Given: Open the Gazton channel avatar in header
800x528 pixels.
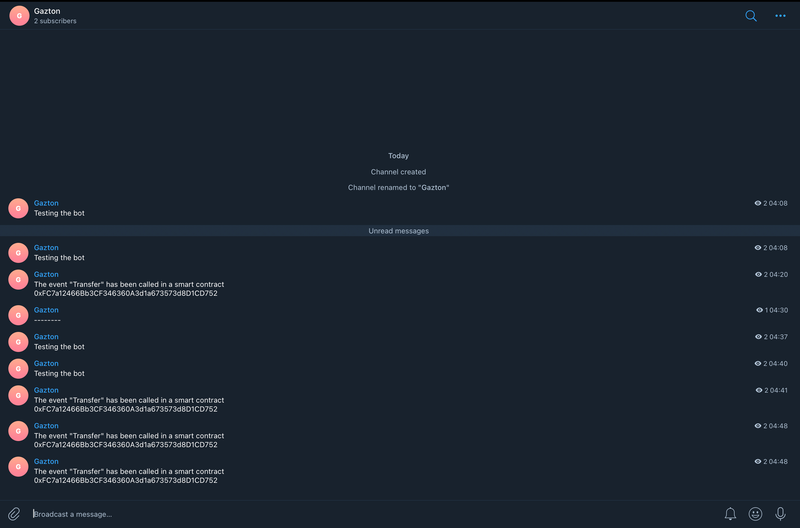Looking at the screenshot, I should click(19, 16).
